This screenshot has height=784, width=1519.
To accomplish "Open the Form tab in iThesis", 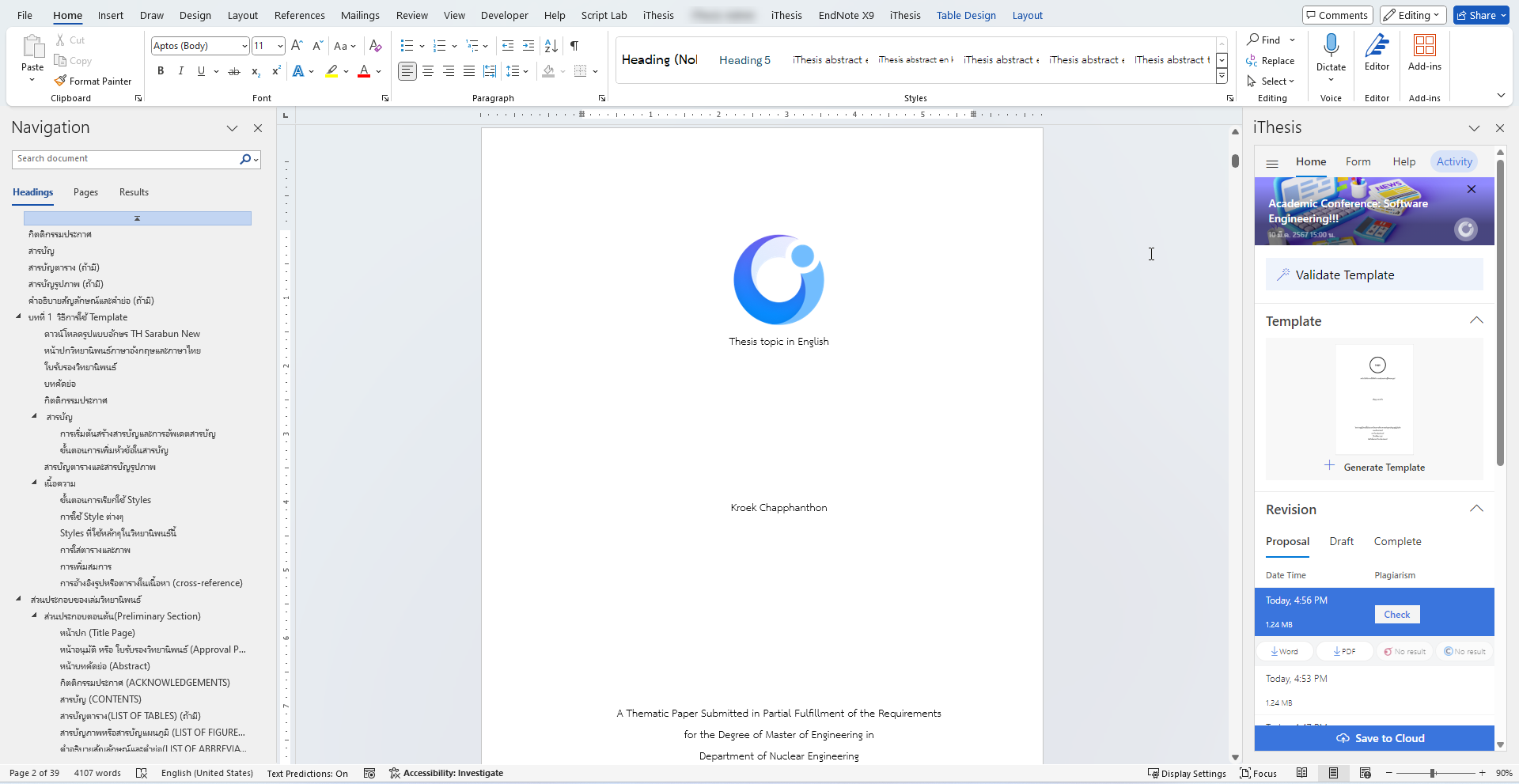I will click(1358, 161).
